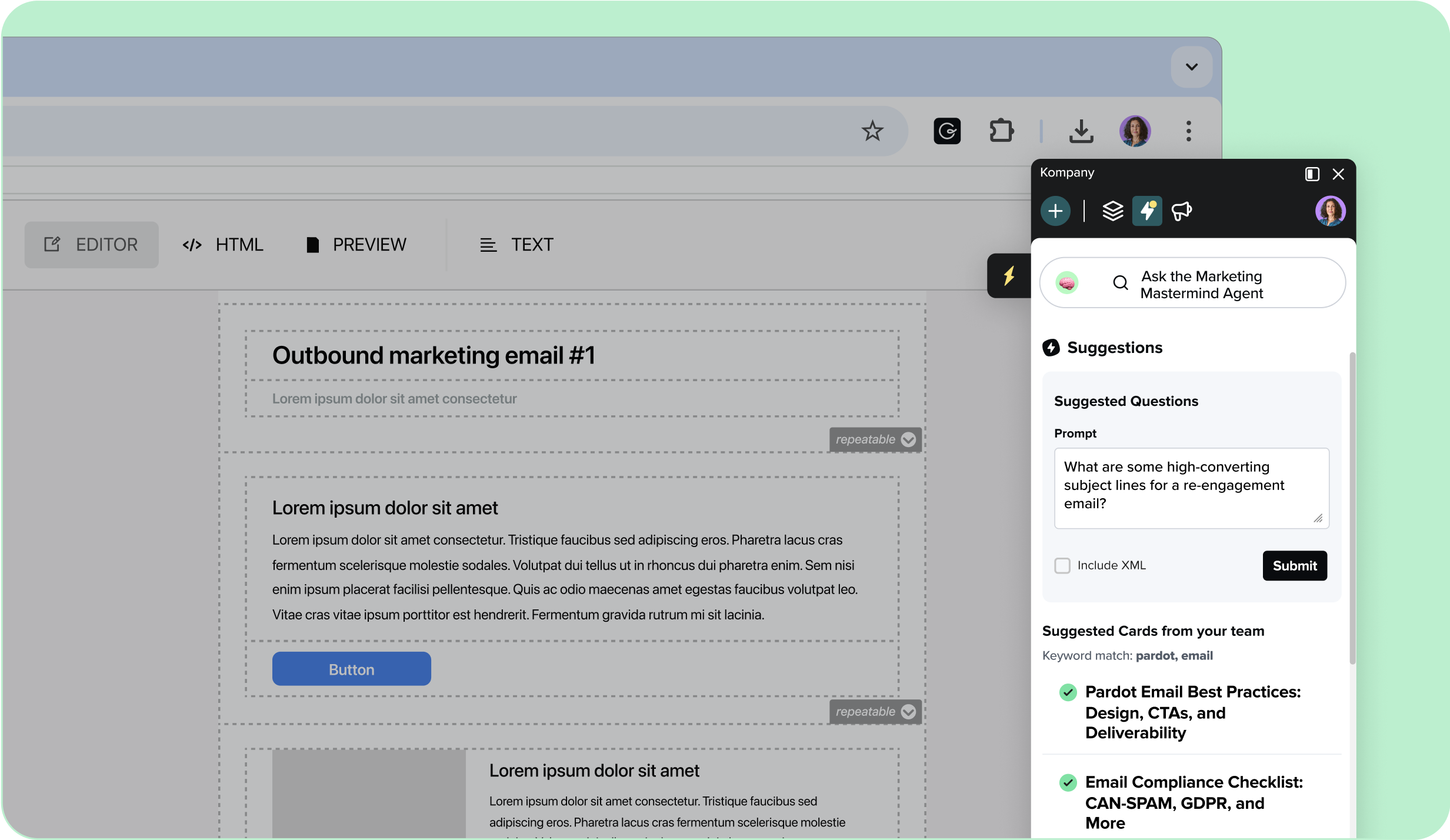The width and height of the screenshot is (1450, 840).
Task: Bookmark page with the star icon
Action: (x=872, y=131)
